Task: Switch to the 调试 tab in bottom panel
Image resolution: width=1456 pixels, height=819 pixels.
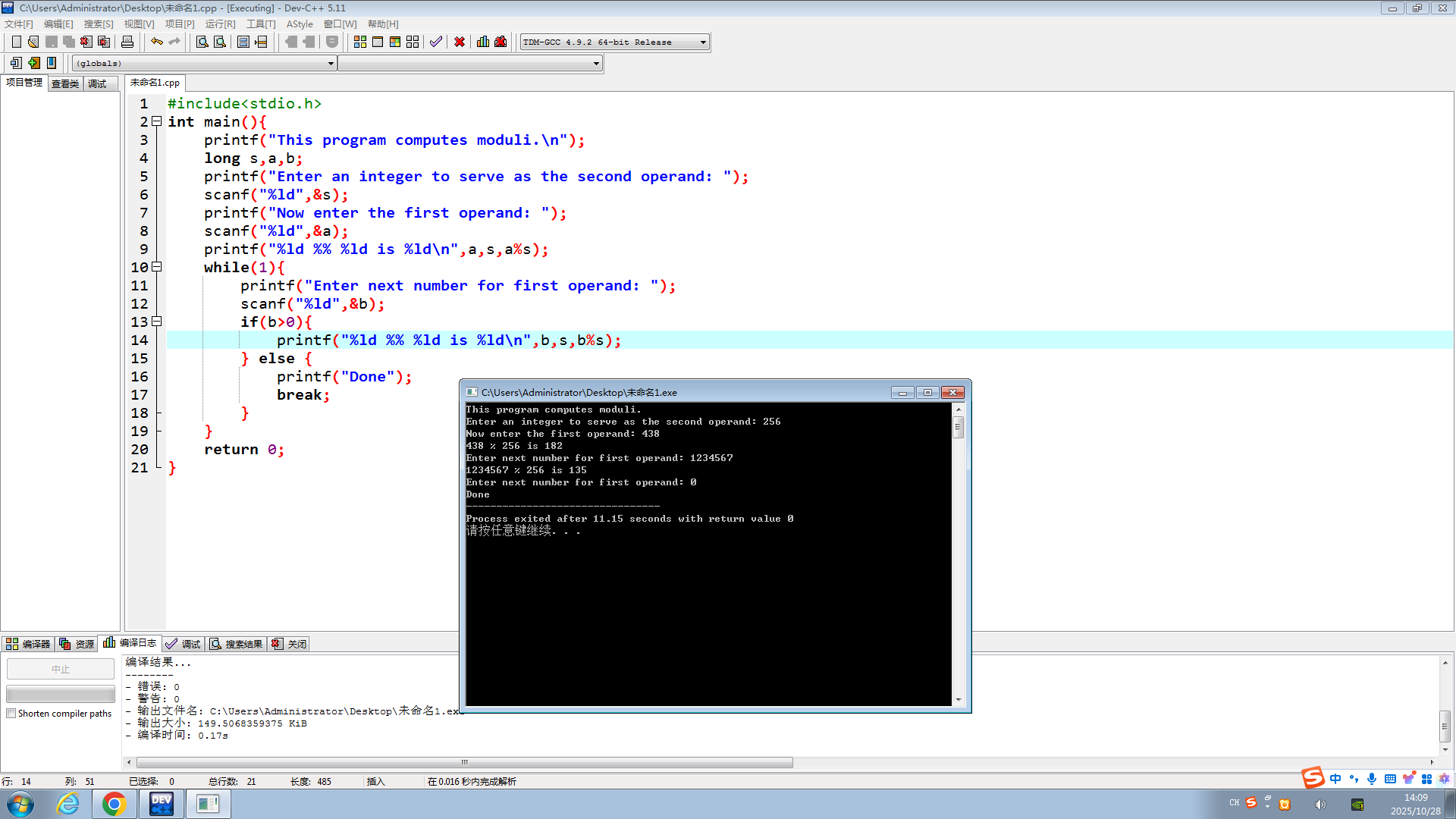Action: tap(184, 644)
